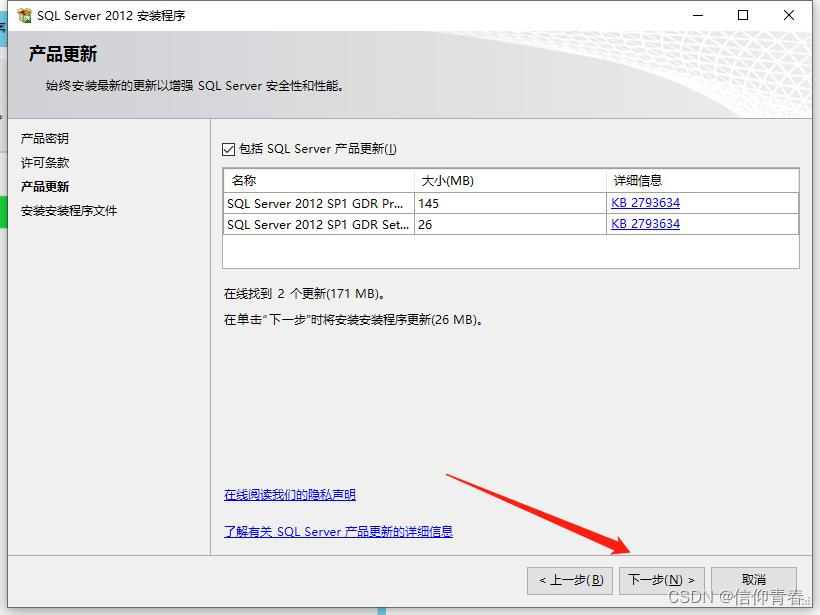This screenshot has height=615, width=820.
Task: Click the 上一步(B) button
Action: (x=570, y=580)
